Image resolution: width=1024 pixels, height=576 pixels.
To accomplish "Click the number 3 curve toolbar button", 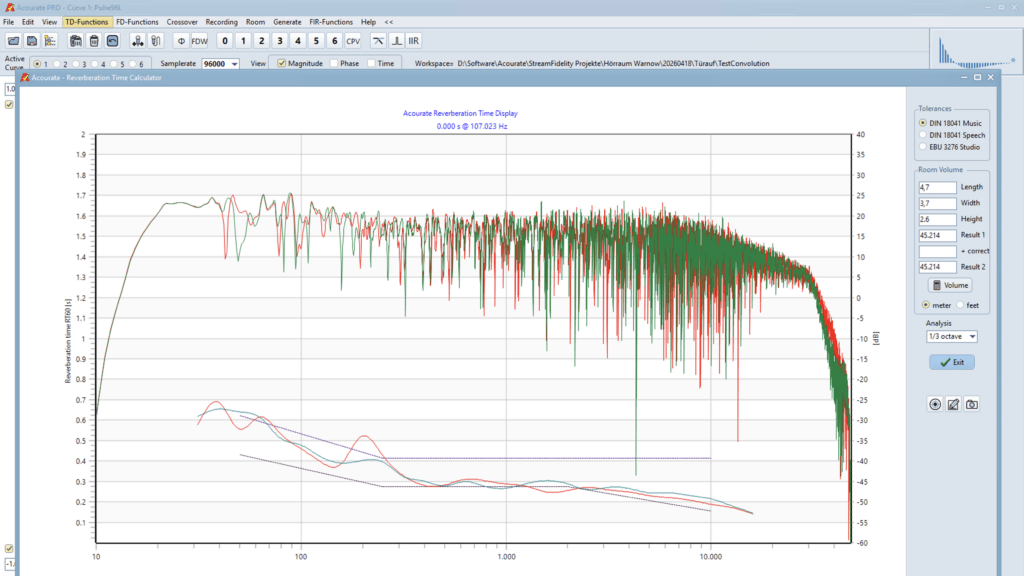I will 279,41.
